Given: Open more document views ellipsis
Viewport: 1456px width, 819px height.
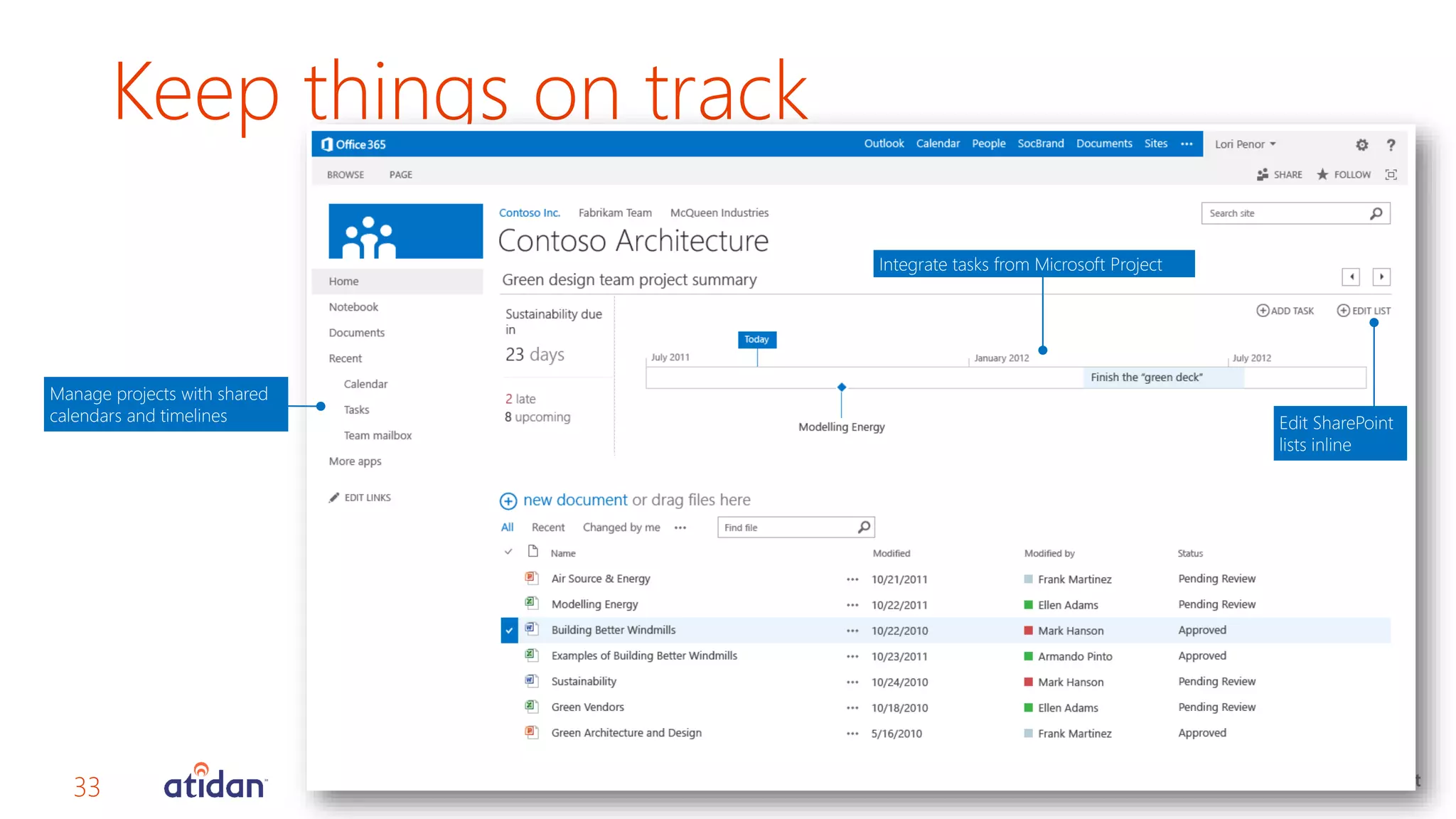Looking at the screenshot, I should click(680, 528).
